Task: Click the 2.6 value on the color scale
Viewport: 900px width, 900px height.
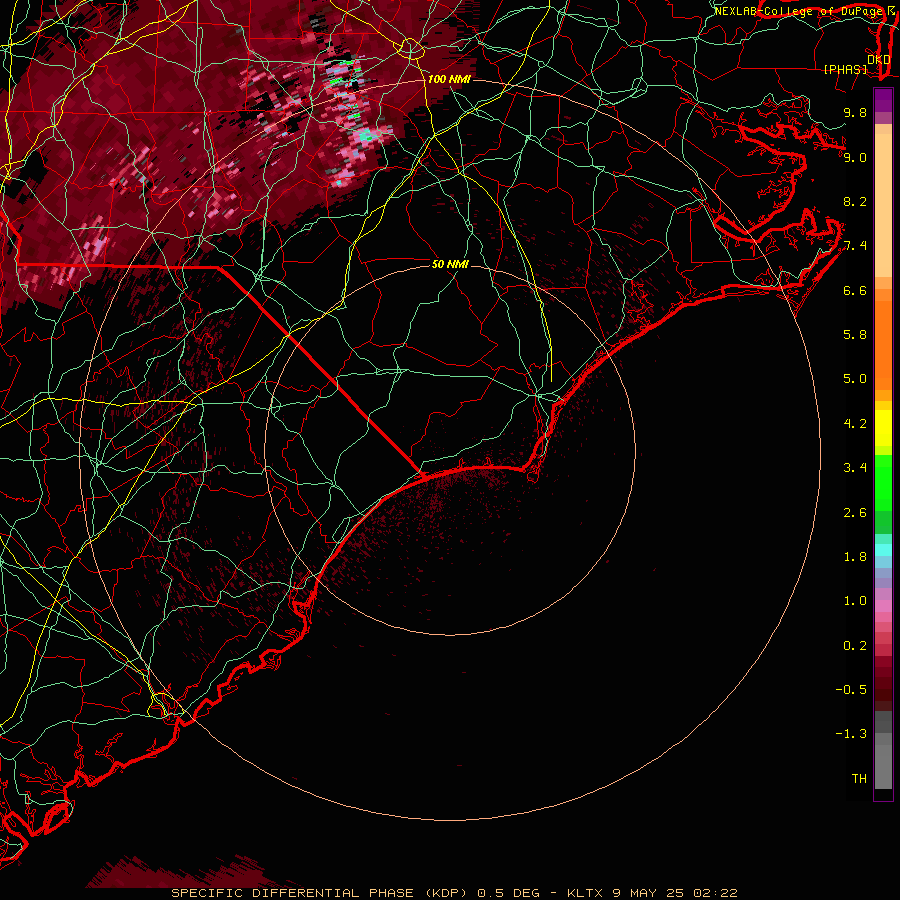Action: pos(855,513)
